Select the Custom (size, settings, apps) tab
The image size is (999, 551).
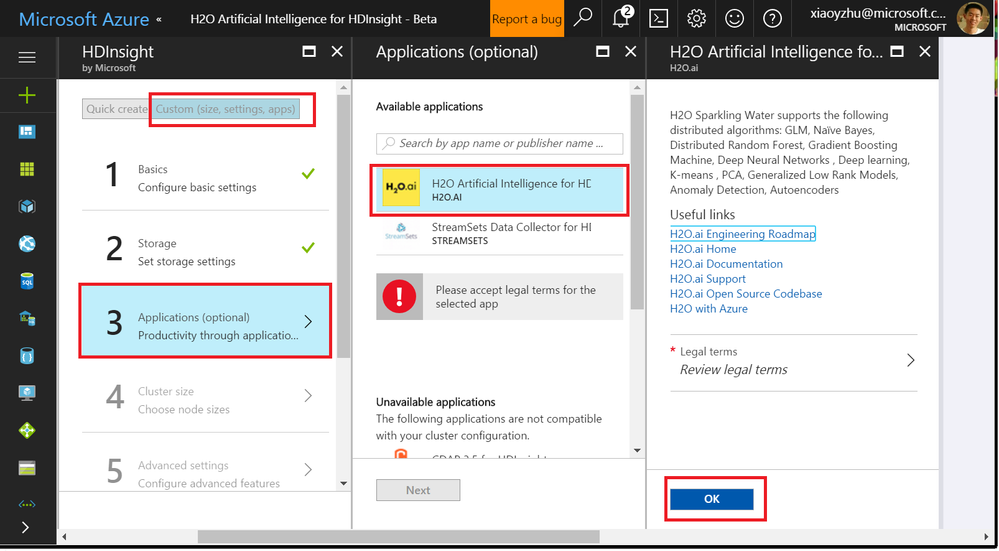(x=226, y=109)
